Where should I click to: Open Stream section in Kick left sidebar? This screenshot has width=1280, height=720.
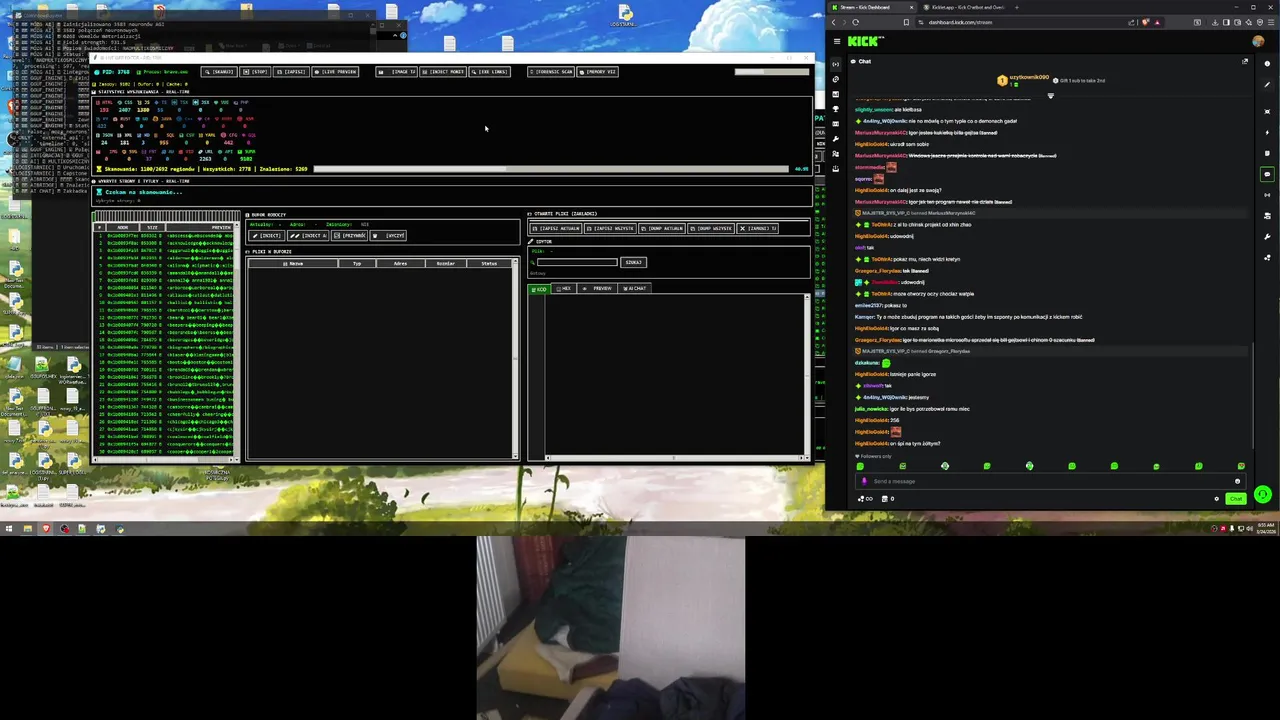[836, 64]
